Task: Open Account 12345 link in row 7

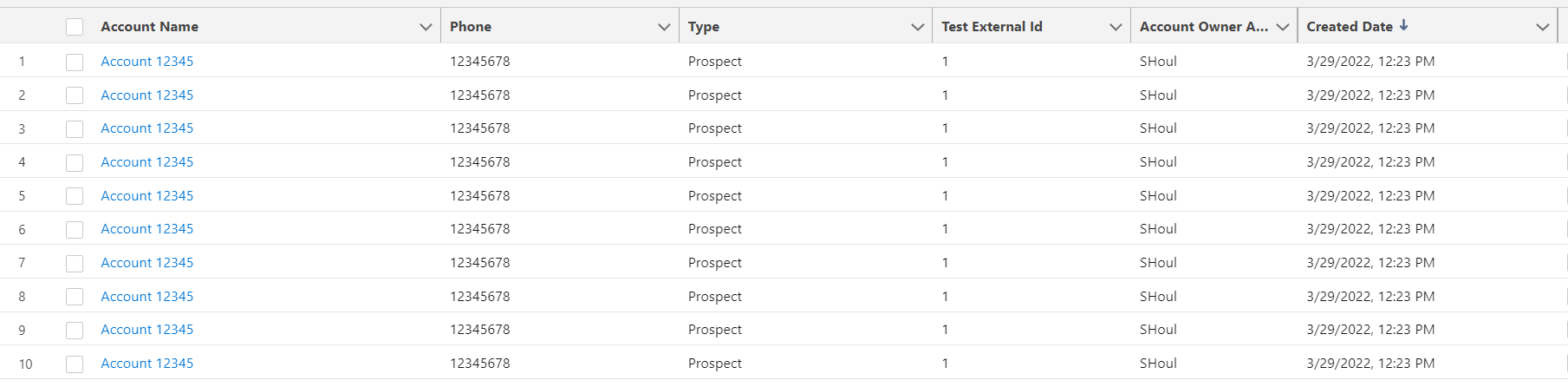Action: tap(147, 262)
